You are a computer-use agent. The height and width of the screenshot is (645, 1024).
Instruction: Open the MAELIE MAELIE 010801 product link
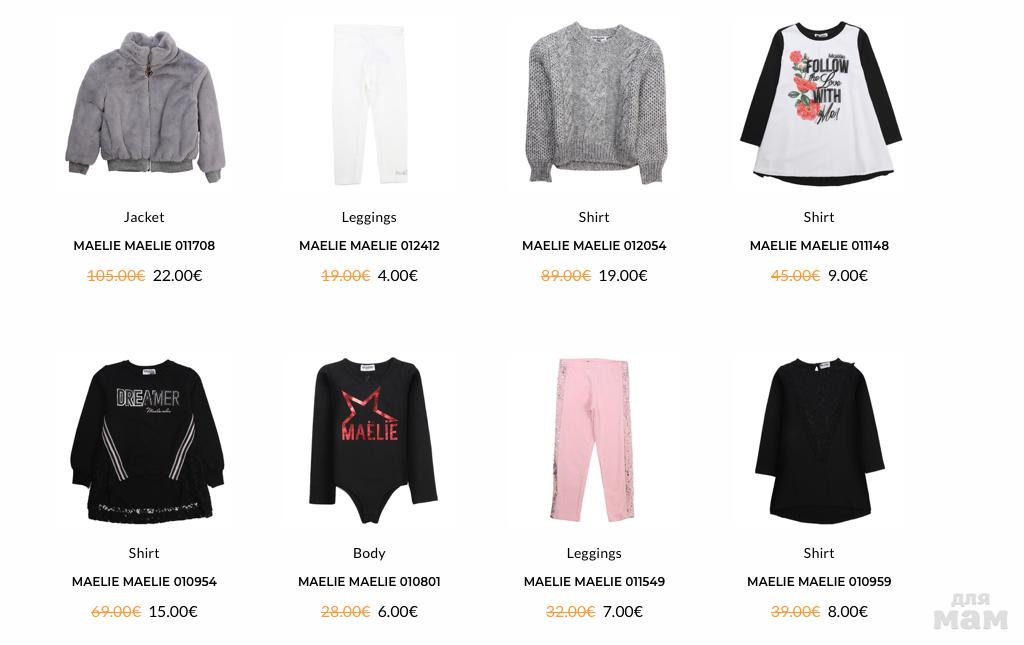pyautogui.click(x=369, y=582)
